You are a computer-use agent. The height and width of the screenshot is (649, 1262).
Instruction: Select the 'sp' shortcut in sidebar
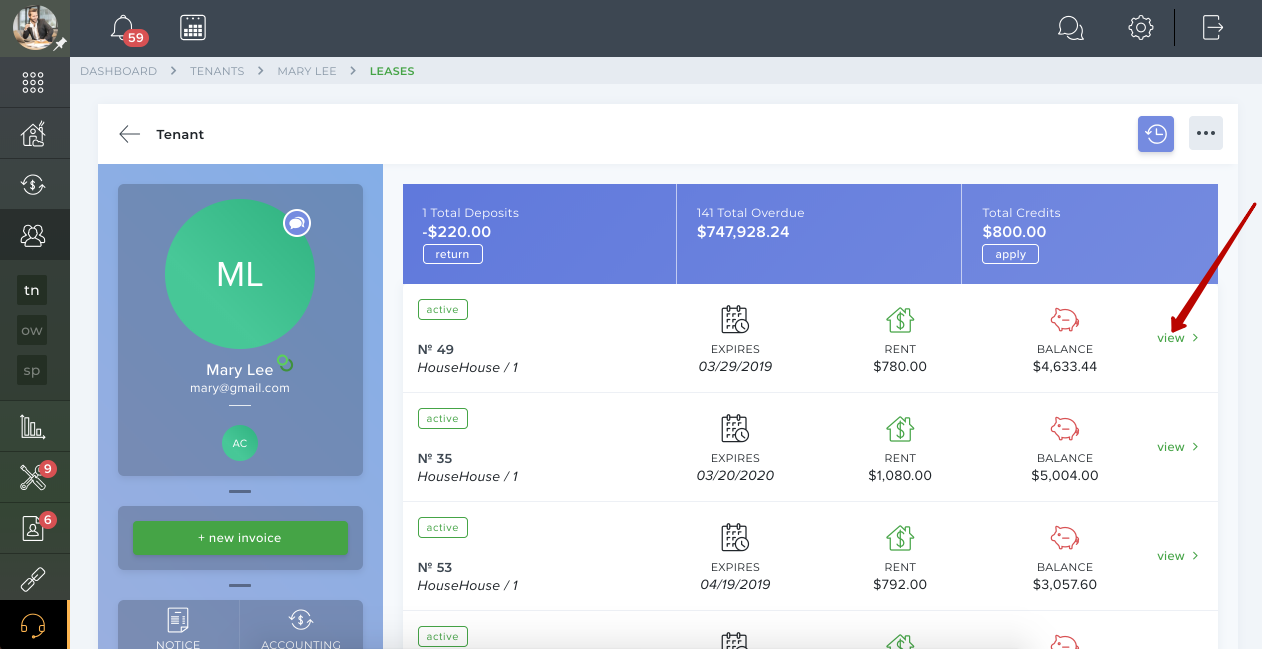pos(33,371)
